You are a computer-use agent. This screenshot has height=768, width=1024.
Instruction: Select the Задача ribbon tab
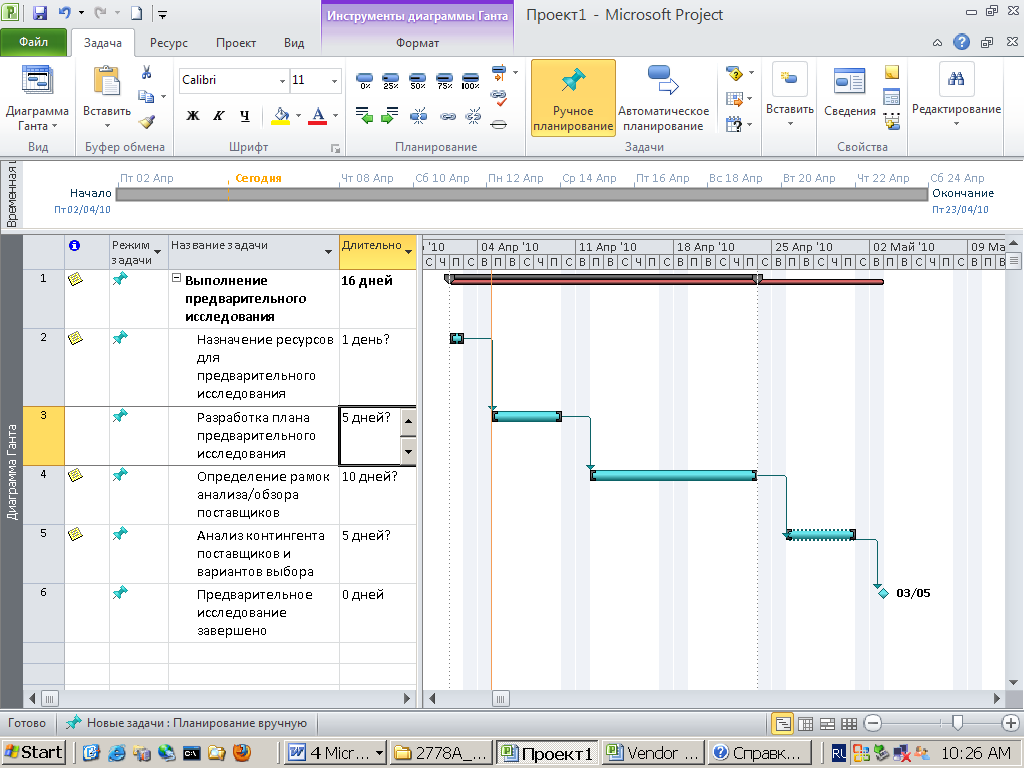(103, 43)
